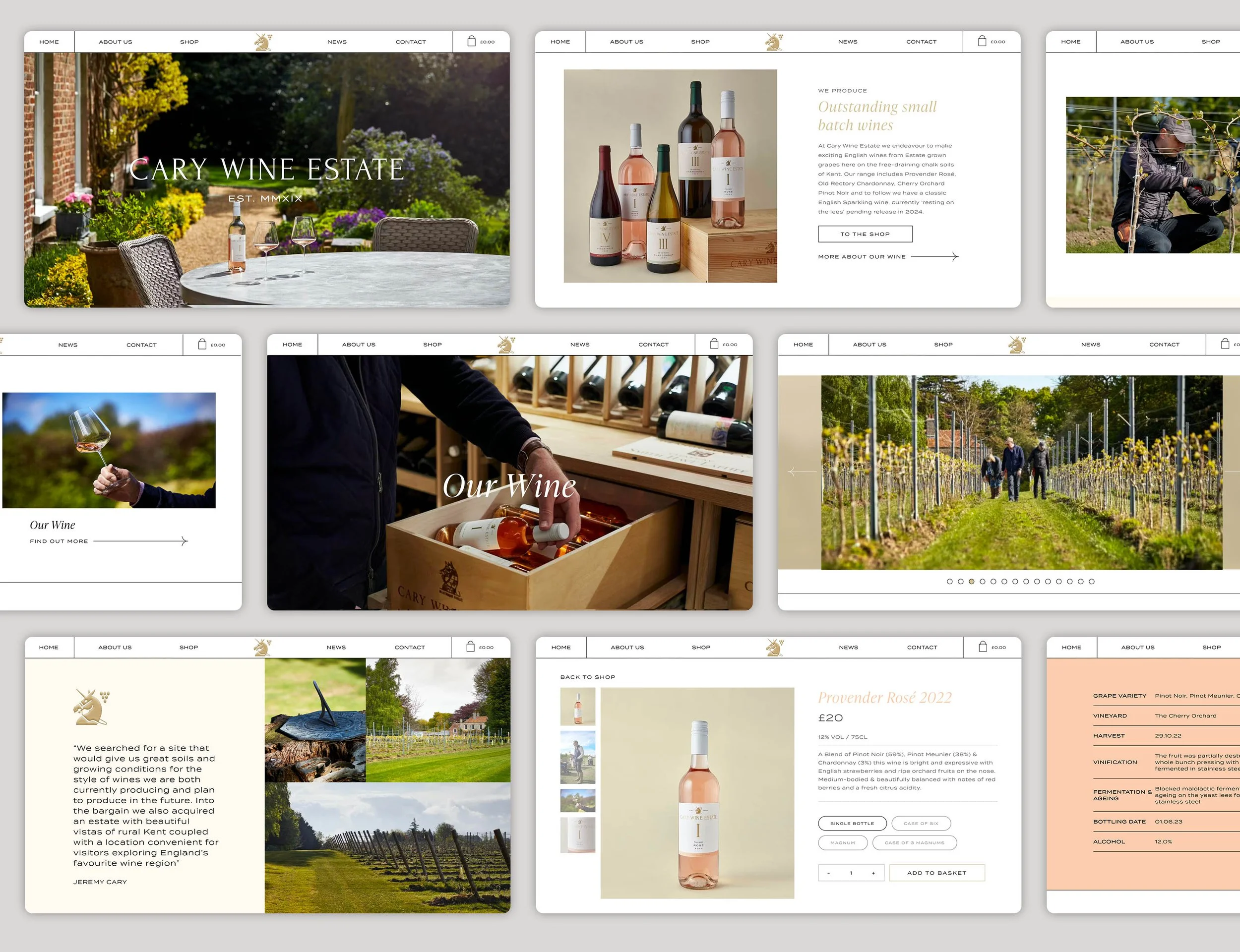The width and height of the screenshot is (1240, 952).
Task: Click the basket icon on the Provender Rosé page
Action: (x=983, y=647)
